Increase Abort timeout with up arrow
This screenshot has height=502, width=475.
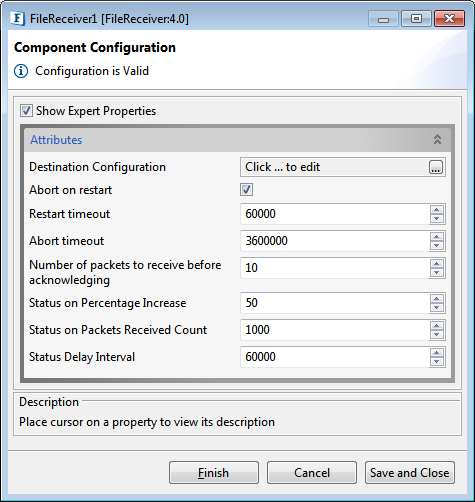coord(437,237)
